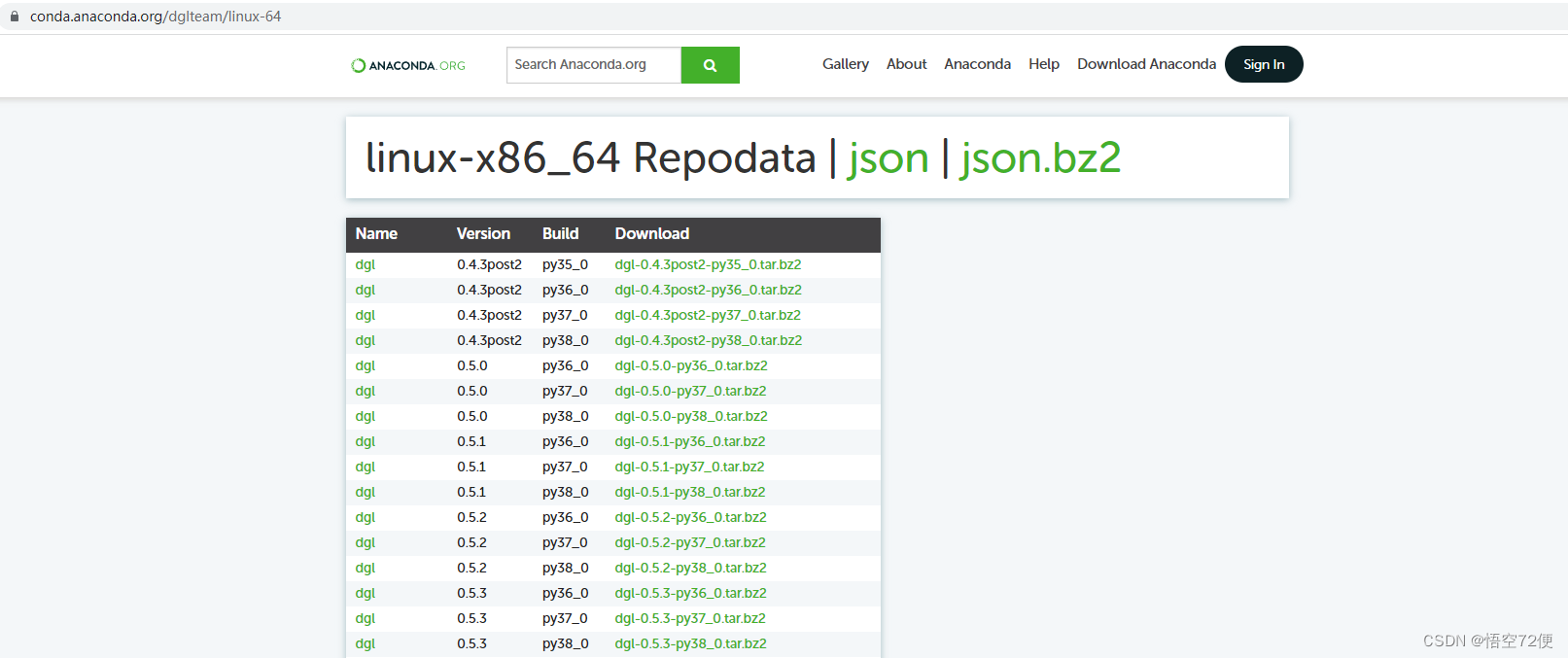Download dgl-0.5.3-py37_0.tar.bz2
The height and width of the screenshot is (658, 1568).
click(690, 618)
